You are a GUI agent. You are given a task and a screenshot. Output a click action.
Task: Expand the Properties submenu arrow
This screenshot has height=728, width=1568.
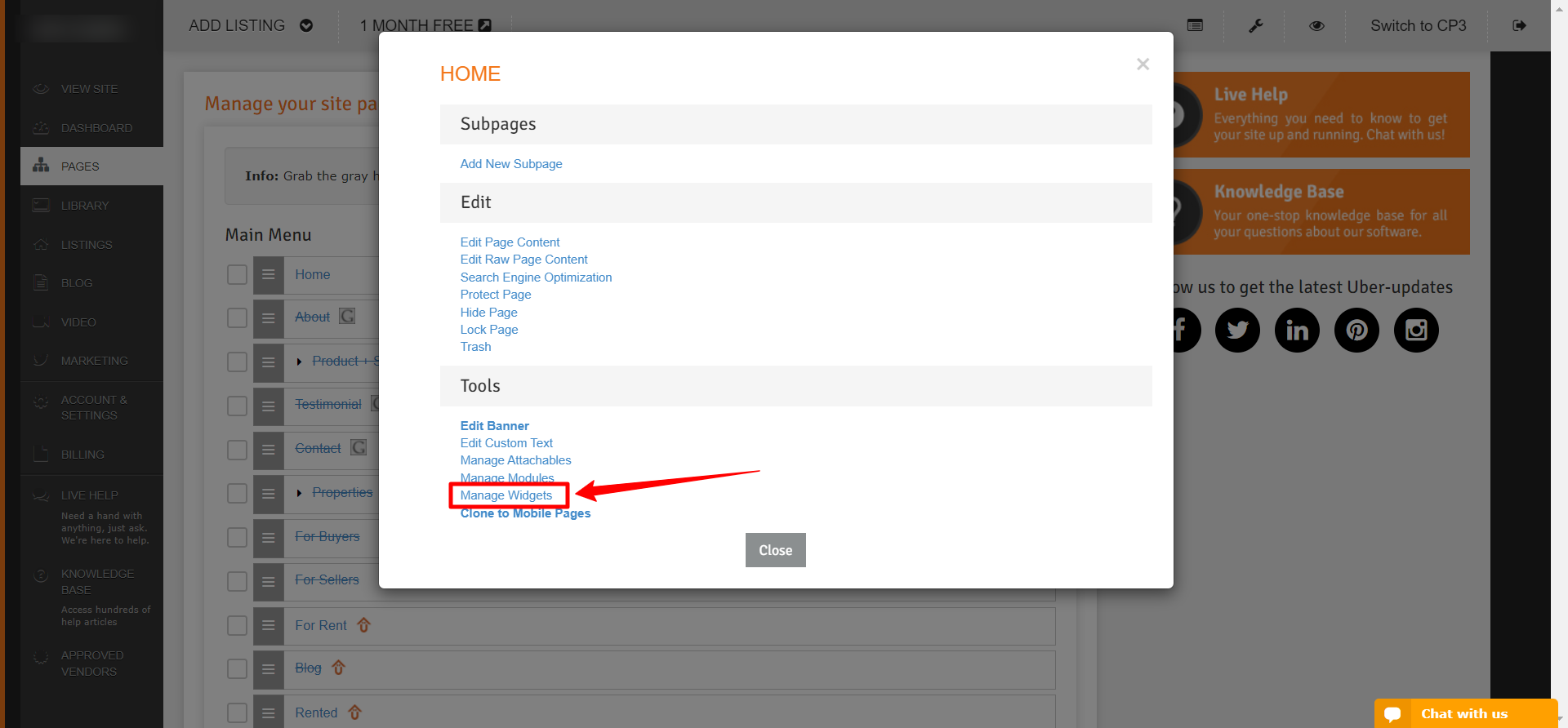click(300, 493)
